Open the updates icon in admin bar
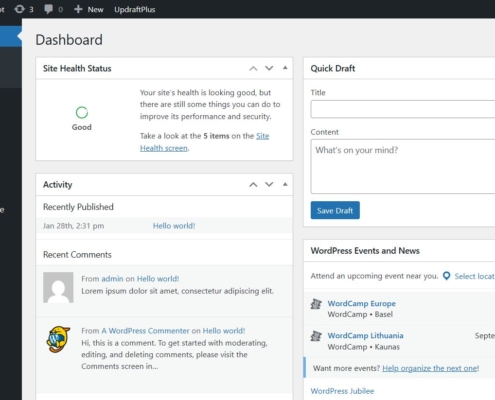495x400 pixels. tap(19, 9)
